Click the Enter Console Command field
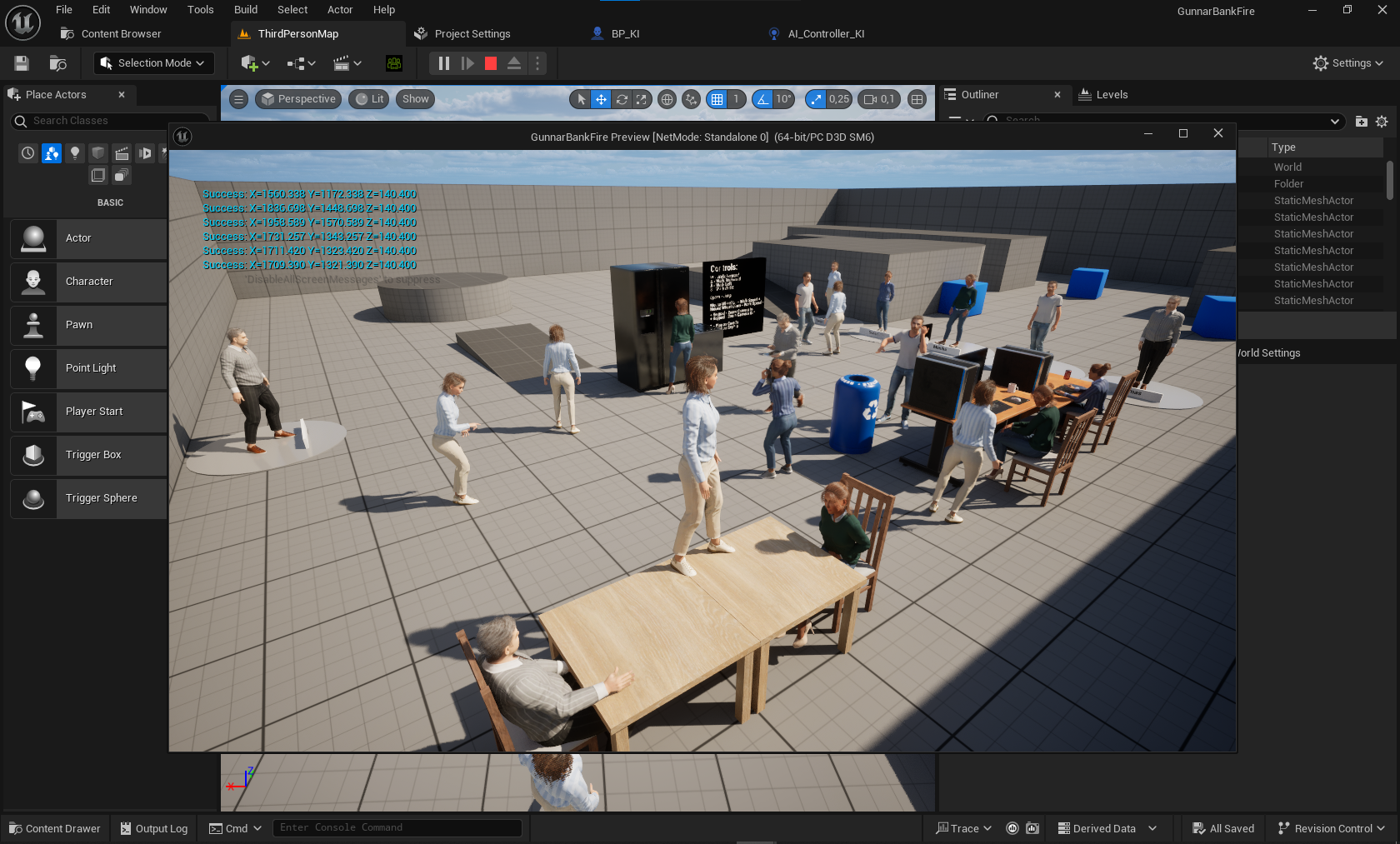Image resolution: width=1400 pixels, height=844 pixels. point(397,827)
